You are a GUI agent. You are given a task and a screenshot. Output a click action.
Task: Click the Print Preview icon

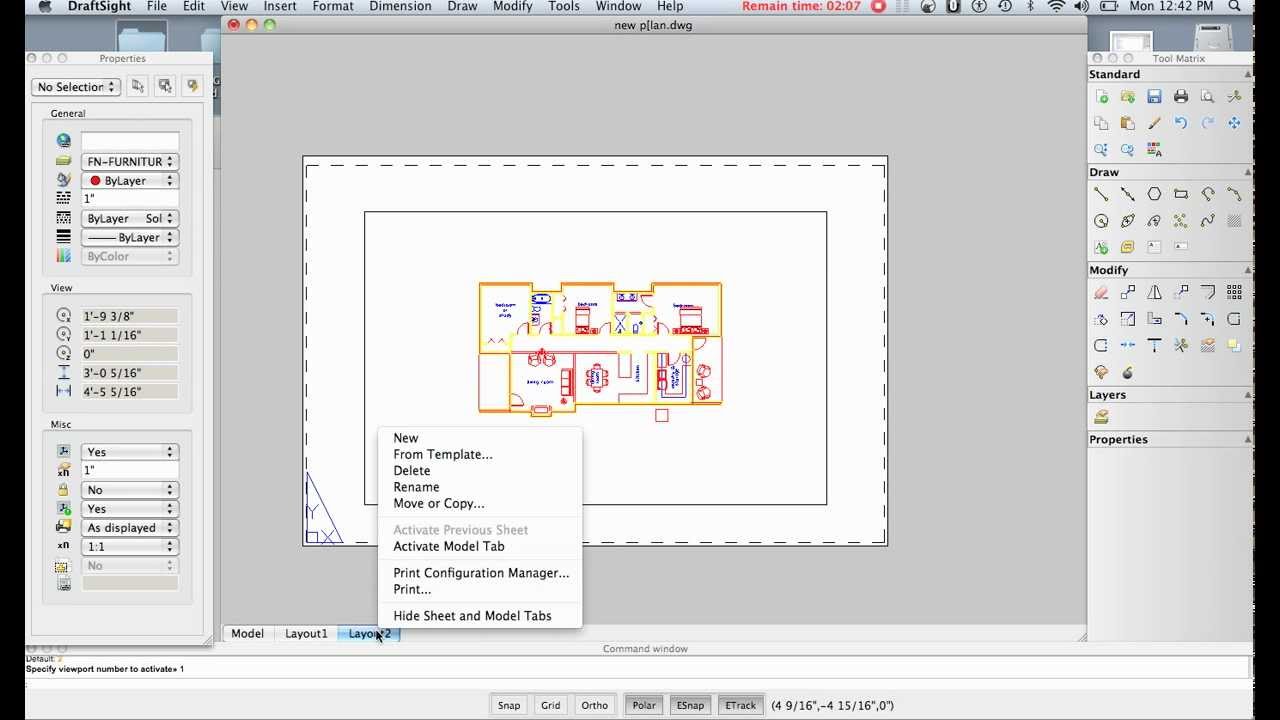[1207, 97]
